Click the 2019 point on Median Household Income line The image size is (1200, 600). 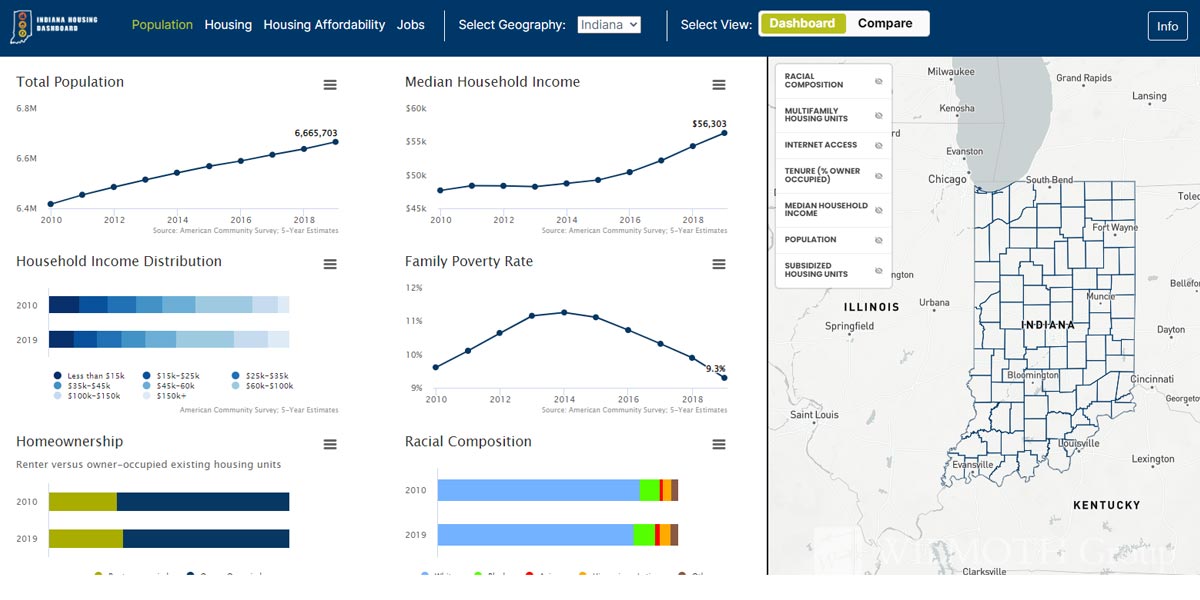tap(724, 133)
